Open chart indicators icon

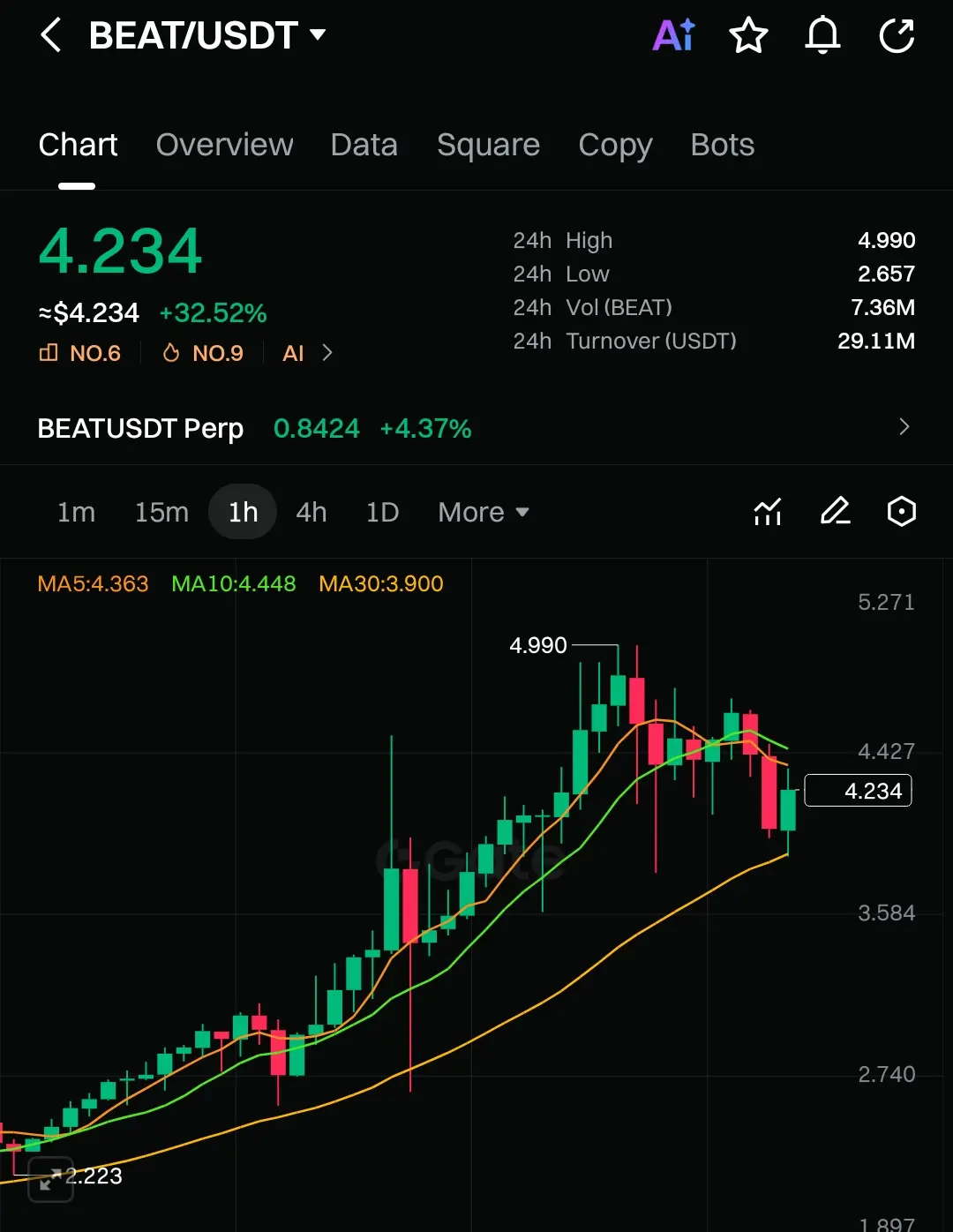click(768, 512)
